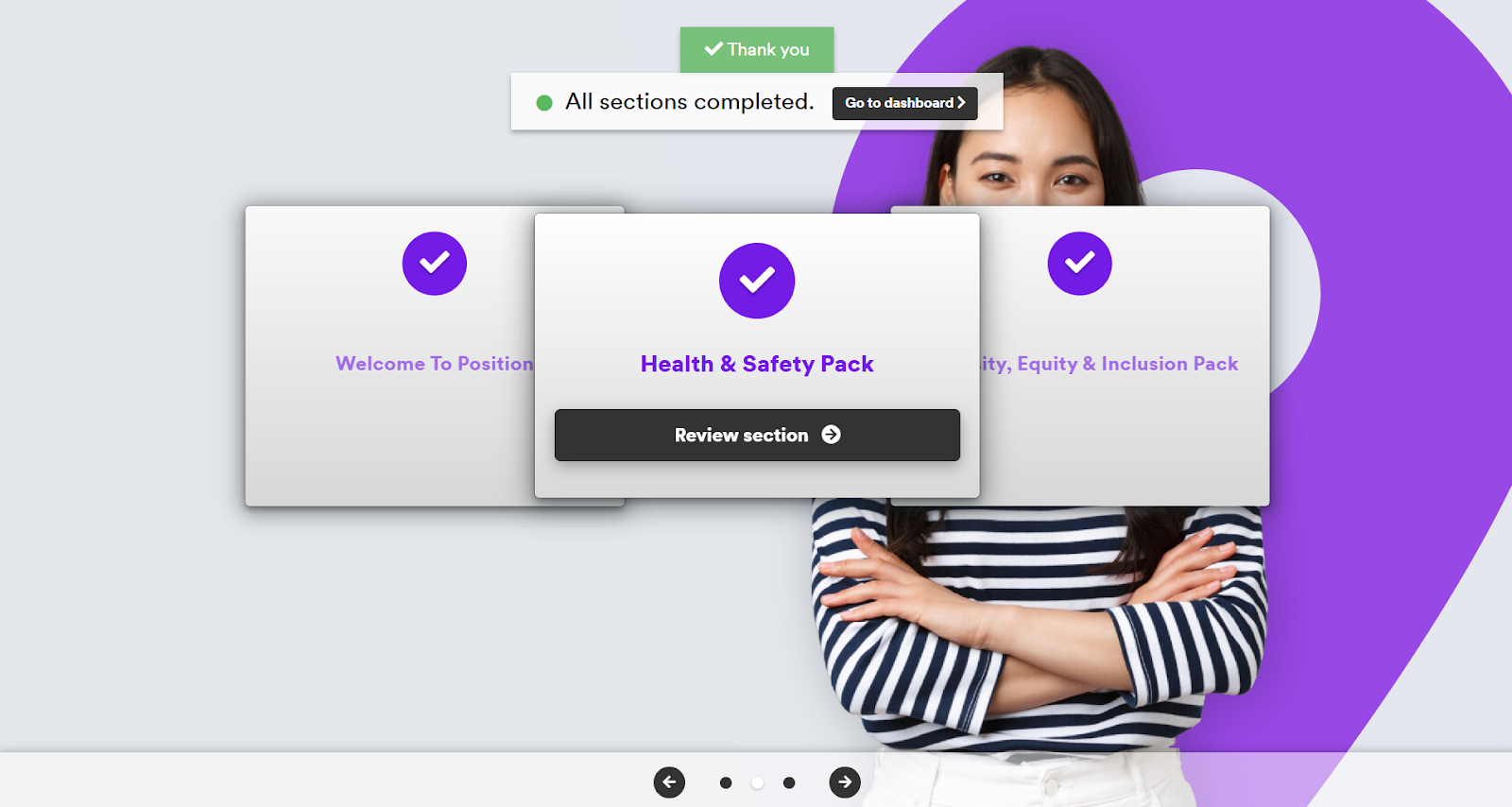Click the checkmark in the Thank you banner
Screen dimensions: 1512x807
pyautogui.click(x=713, y=48)
